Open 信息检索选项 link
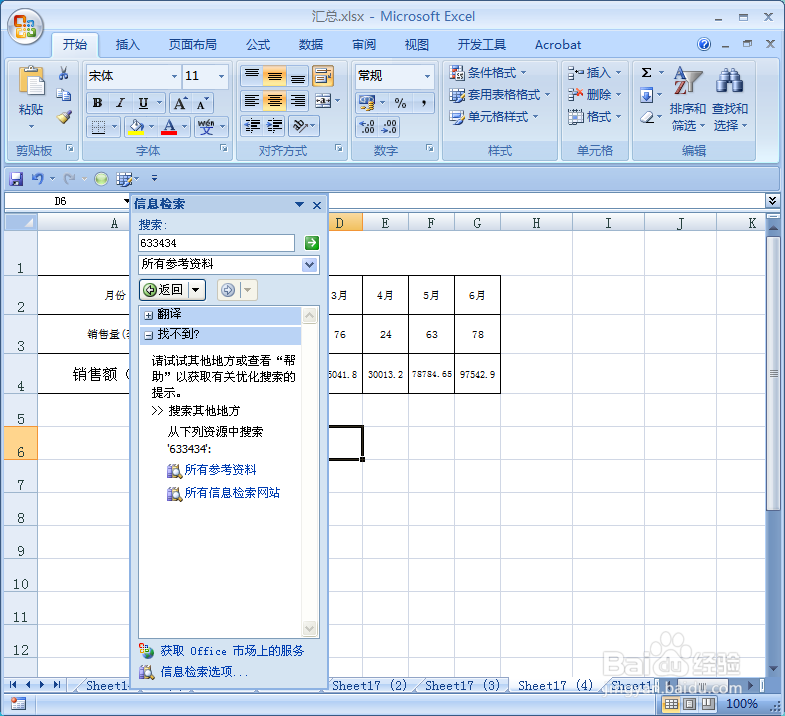Viewport: 785px width, 716px height. click(204, 672)
